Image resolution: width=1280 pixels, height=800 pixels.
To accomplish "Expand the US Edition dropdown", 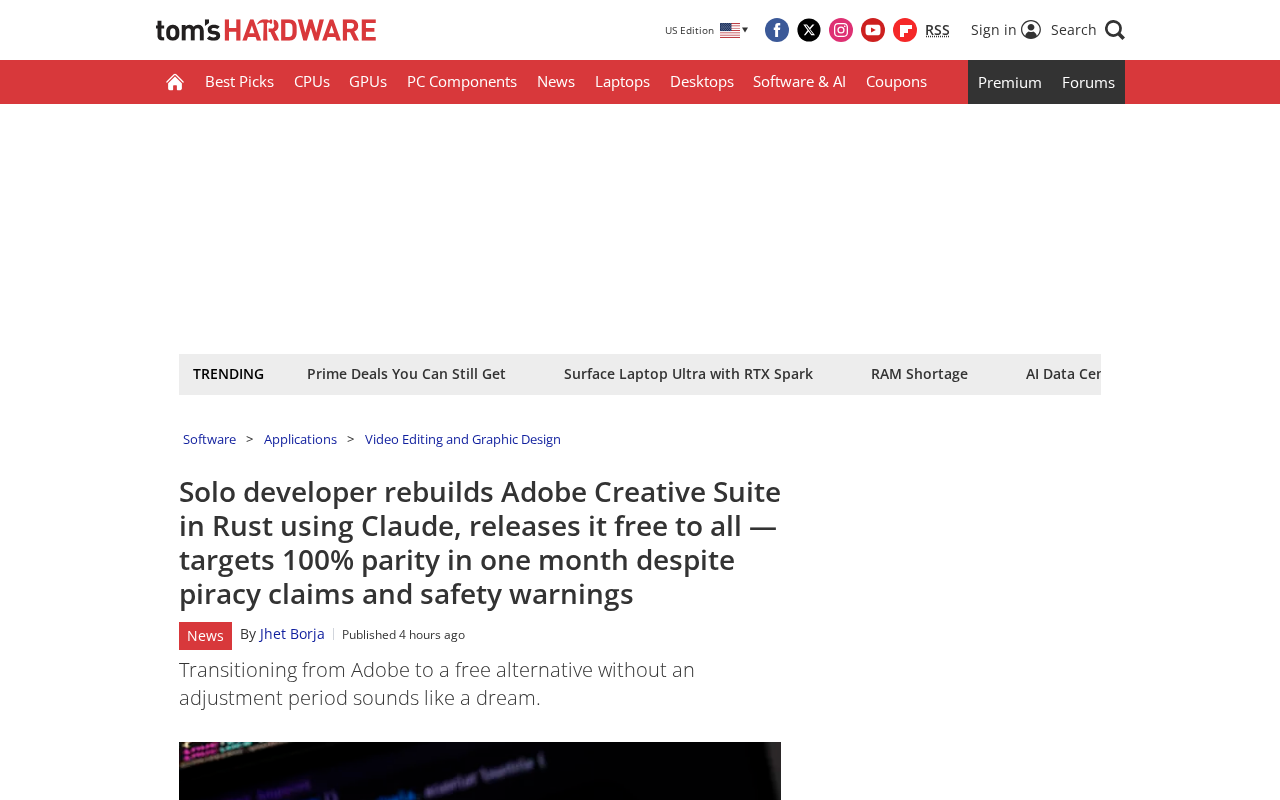I will coord(706,30).
